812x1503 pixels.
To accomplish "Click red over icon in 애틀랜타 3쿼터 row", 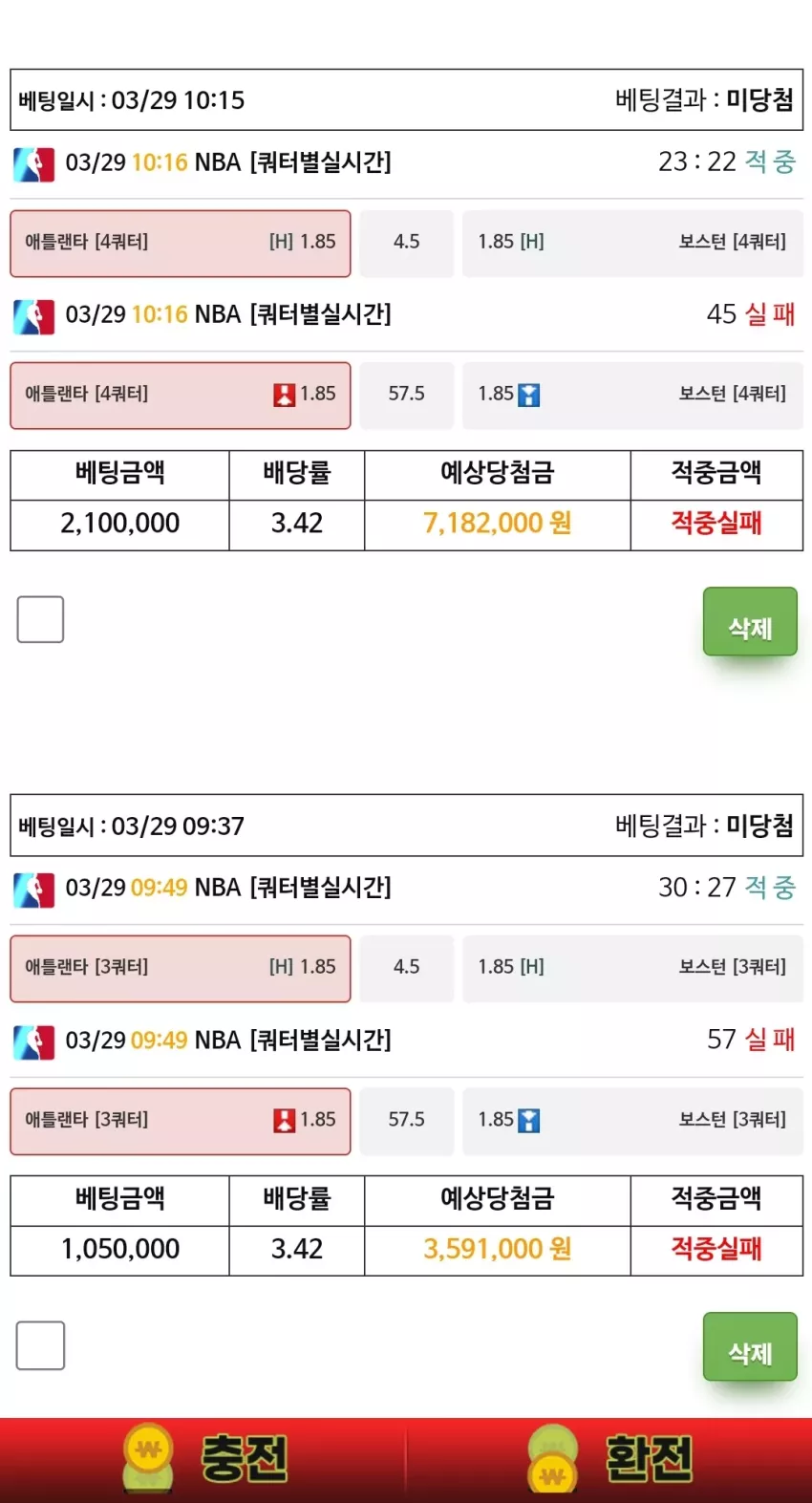I will pyautogui.click(x=284, y=1120).
